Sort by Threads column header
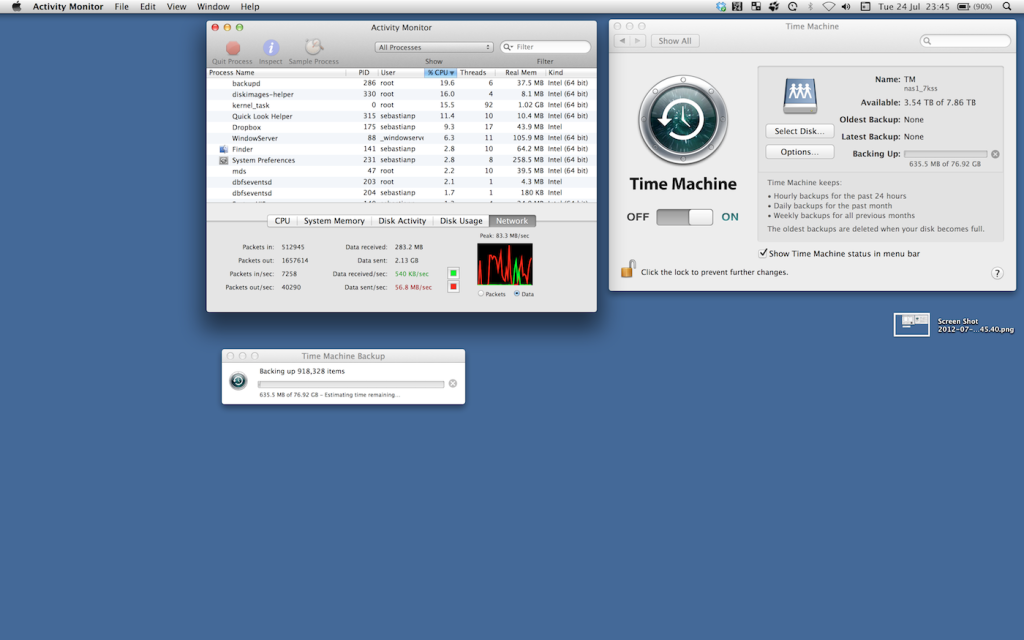The image size is (1024, 640). [476, 72]
